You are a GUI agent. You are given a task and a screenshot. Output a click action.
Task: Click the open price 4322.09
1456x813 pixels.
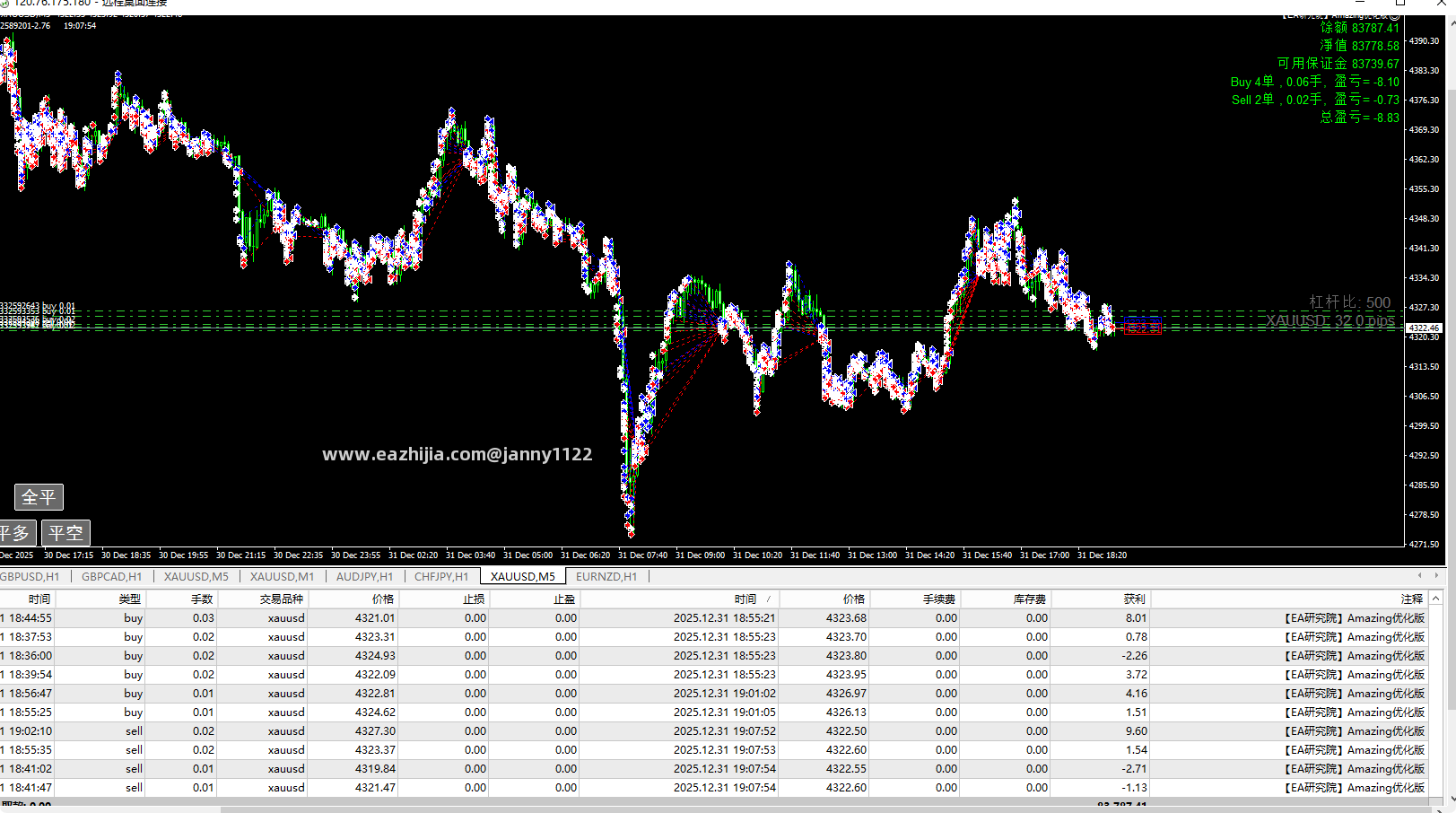(375, 674)
